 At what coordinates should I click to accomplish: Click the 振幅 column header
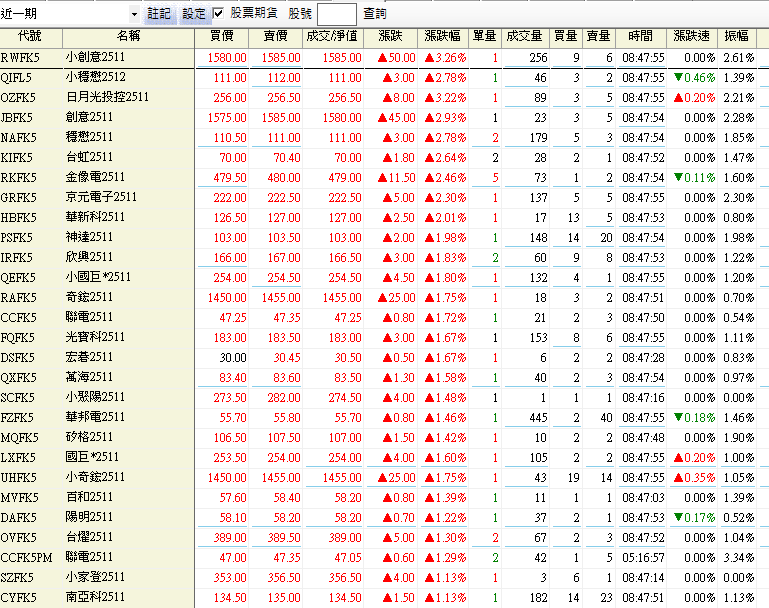click(x=741, y=36)
